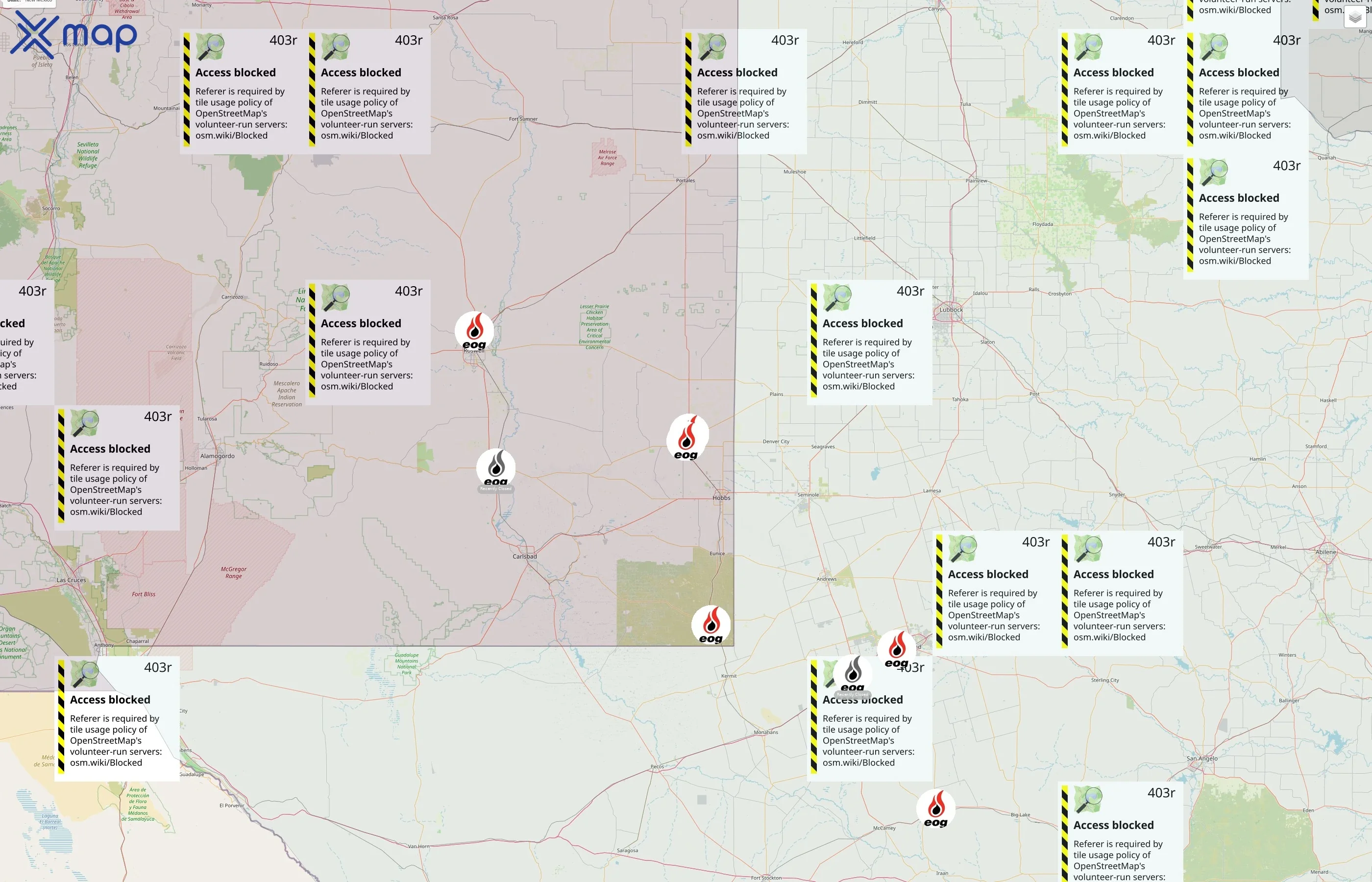Click the Socorro town label
Image resolution: width=1372 pixels, height=882 pixels.
coord(51,208)
